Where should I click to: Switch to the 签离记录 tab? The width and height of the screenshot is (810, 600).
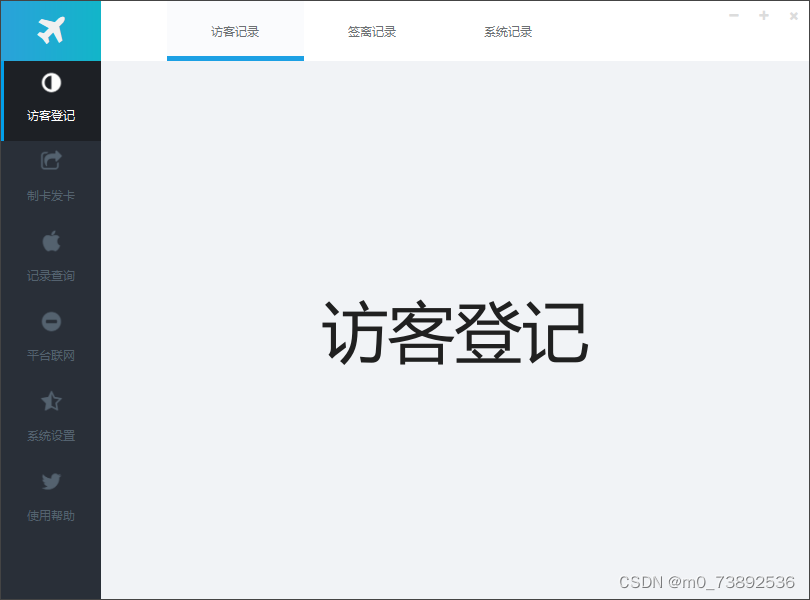click(371, 31)
